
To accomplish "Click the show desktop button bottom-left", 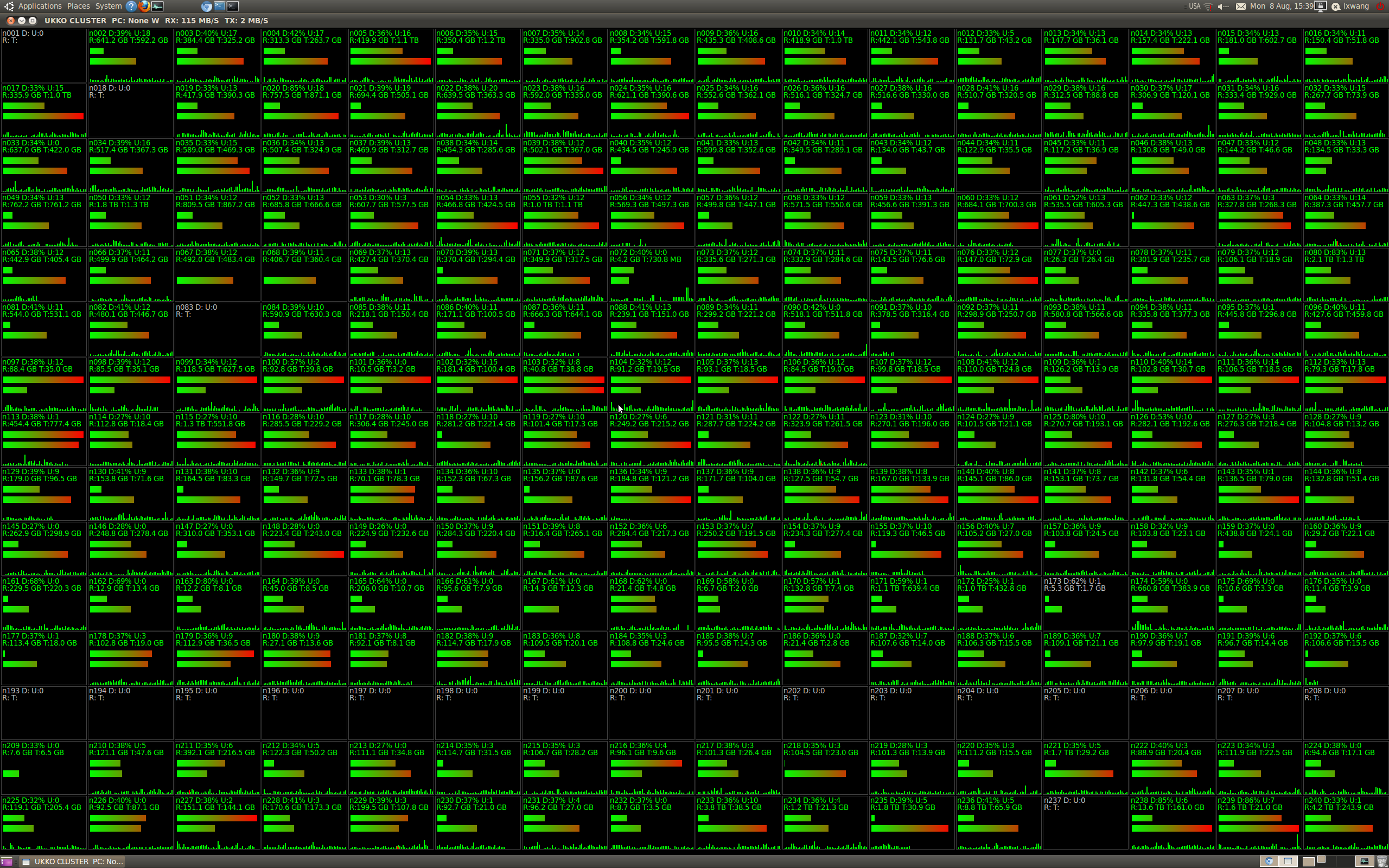I will pyautogui.click(x=7, y=861).
